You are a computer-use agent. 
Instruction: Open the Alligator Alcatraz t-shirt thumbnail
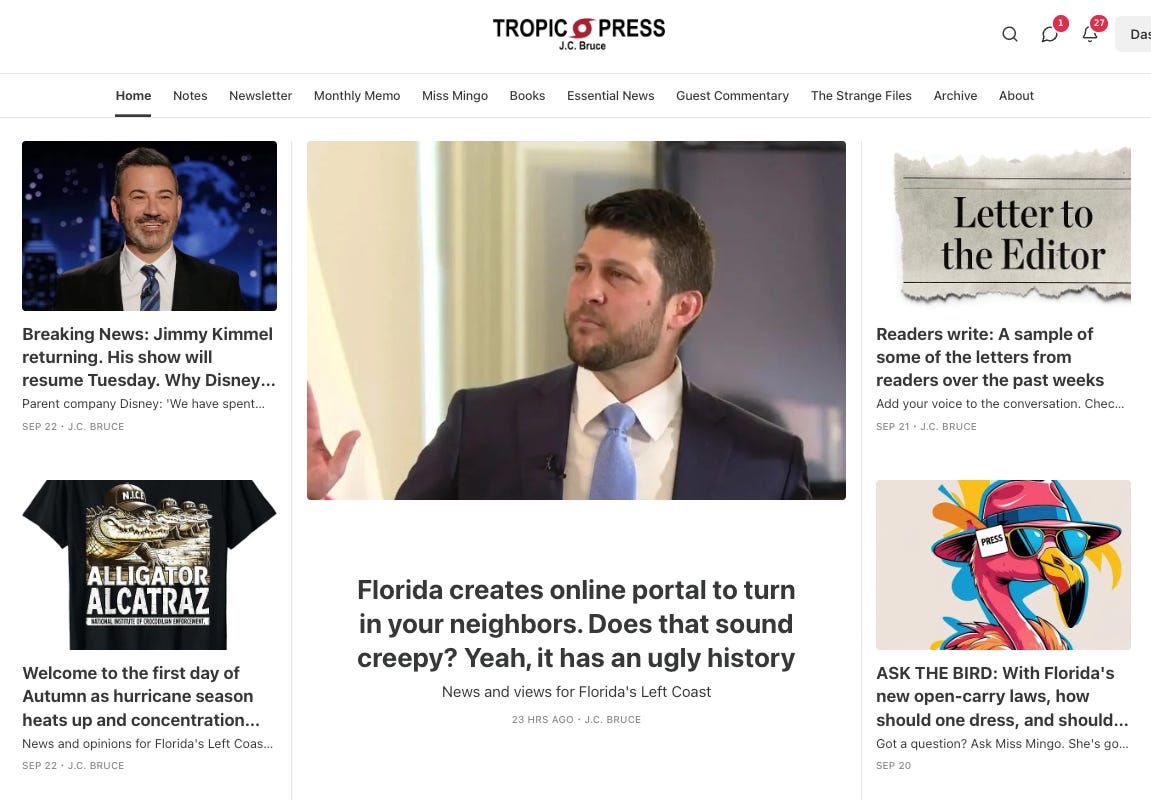pos(150,565)
